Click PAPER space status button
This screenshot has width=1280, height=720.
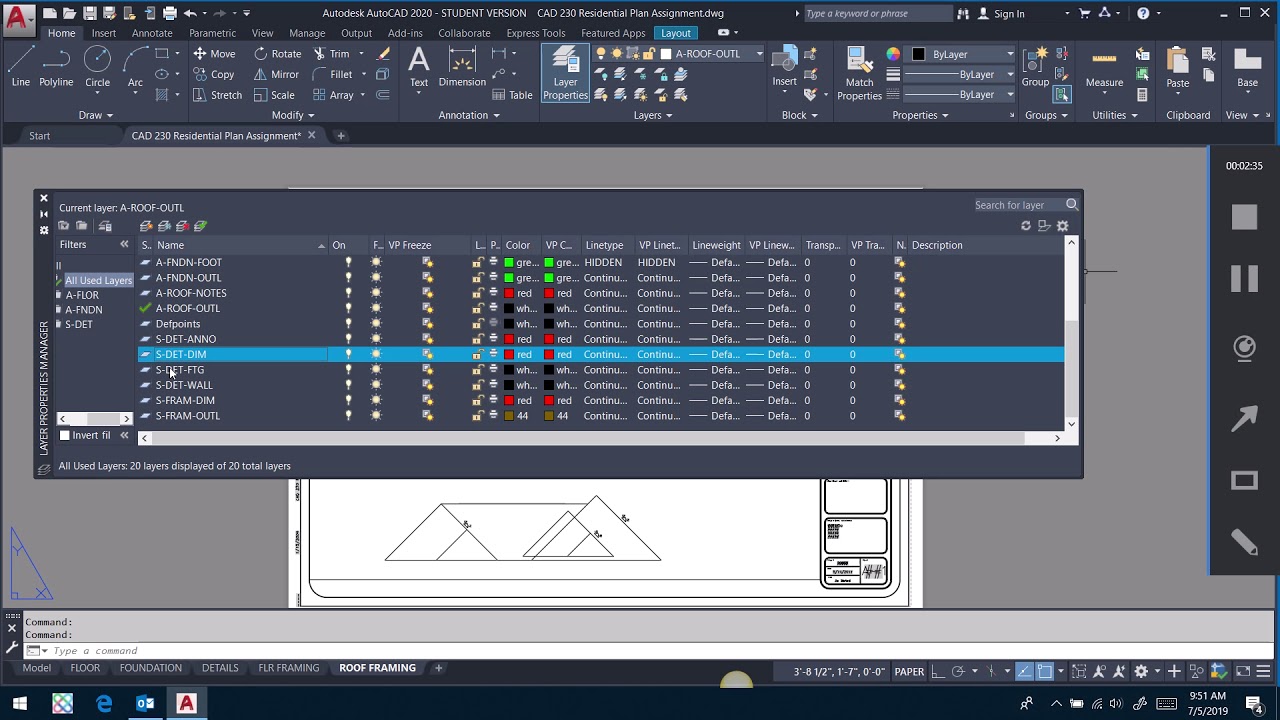point(909,671)
